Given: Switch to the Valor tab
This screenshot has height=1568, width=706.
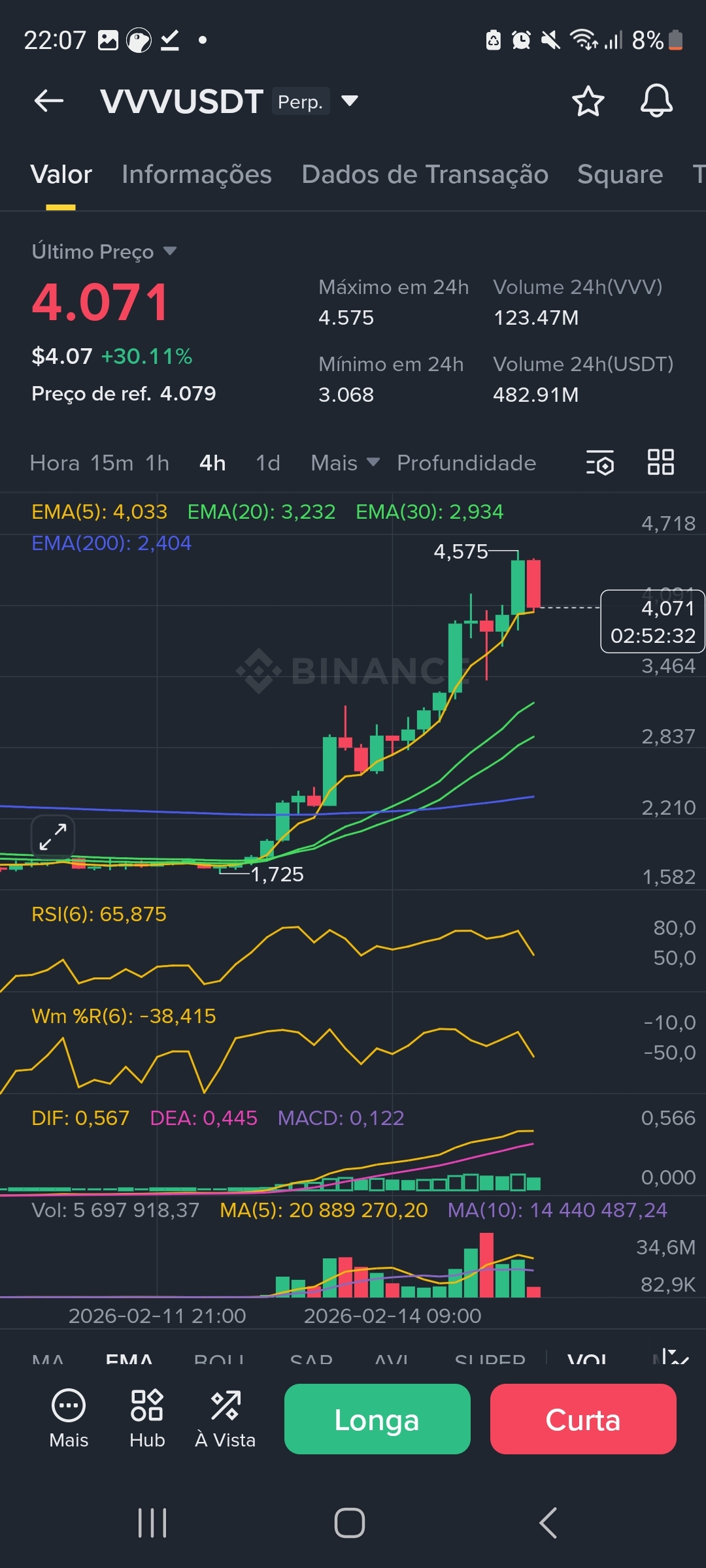Looking at the screenshot, I should [61, 175].
